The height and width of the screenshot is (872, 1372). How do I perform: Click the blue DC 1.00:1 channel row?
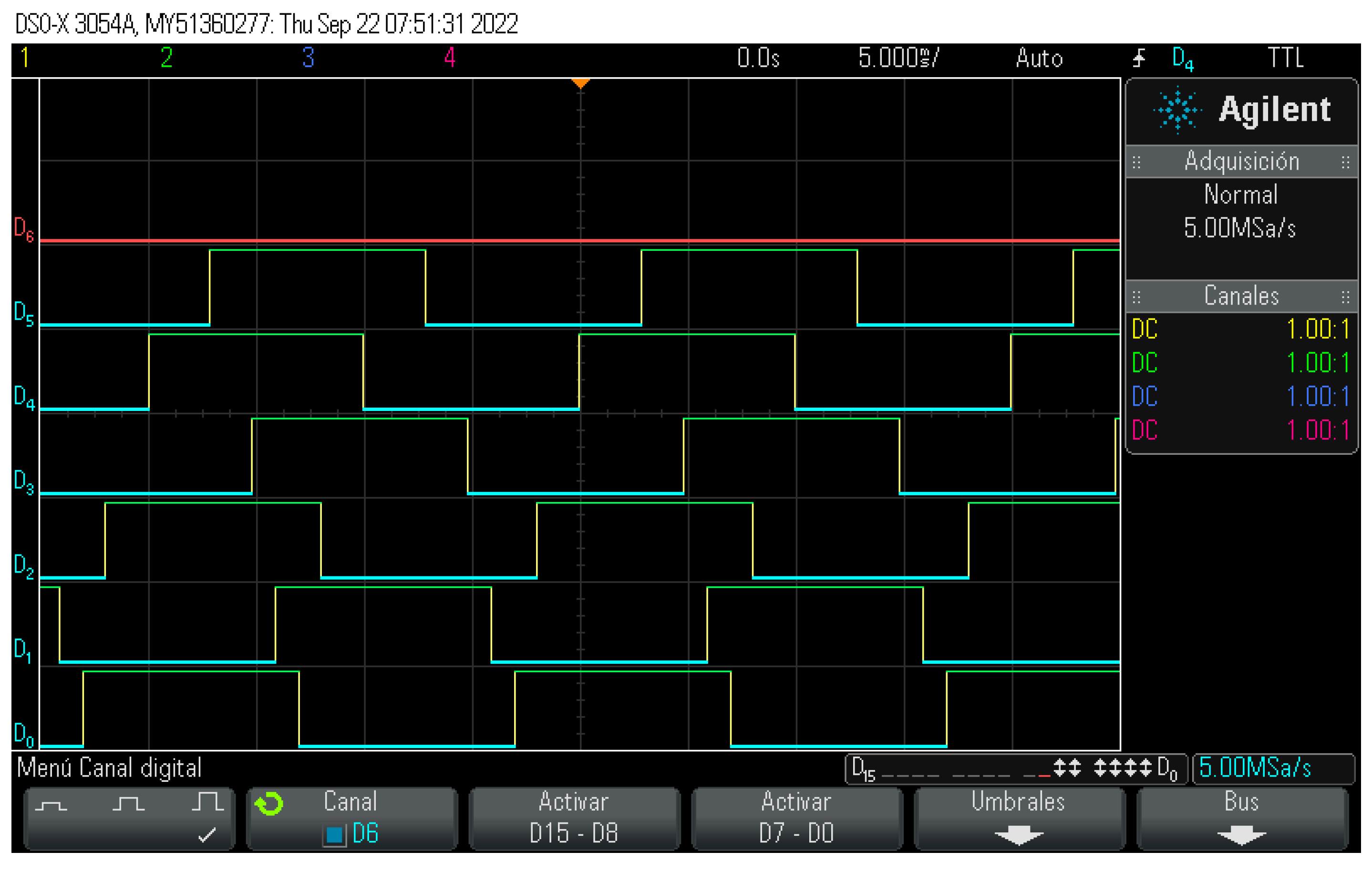1241,396
